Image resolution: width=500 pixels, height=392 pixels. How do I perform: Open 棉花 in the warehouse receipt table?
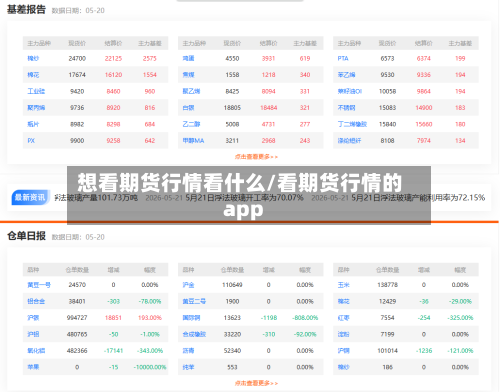pyautogui.click(x=343, y=301)
